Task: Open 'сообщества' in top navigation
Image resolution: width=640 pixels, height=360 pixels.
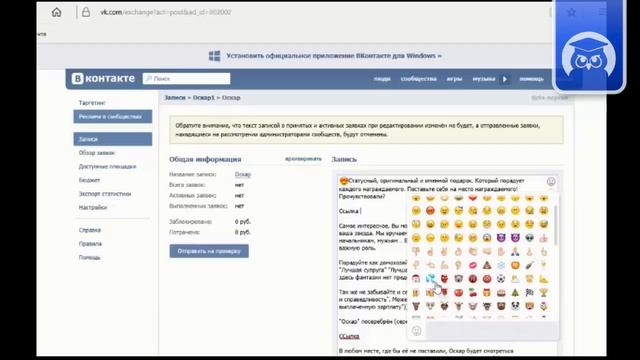Action: pos(419,79)
